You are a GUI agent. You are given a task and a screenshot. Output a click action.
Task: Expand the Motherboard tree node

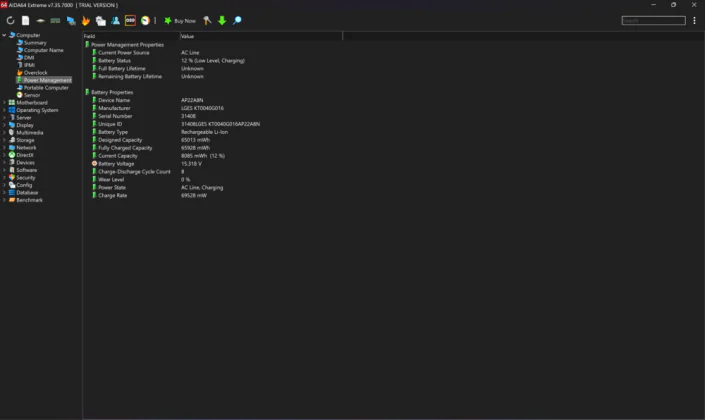pyautogui.click(x=4, y=103)
